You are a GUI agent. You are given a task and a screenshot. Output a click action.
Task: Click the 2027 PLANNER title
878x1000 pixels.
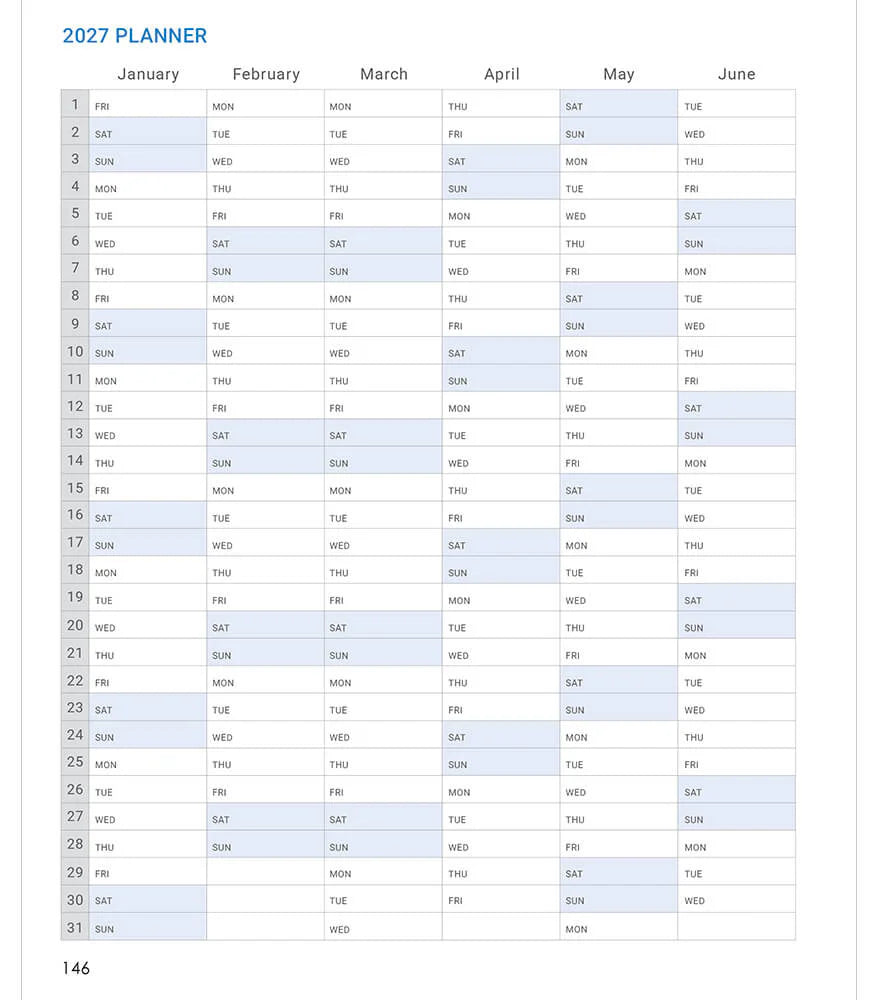(134, 36)
